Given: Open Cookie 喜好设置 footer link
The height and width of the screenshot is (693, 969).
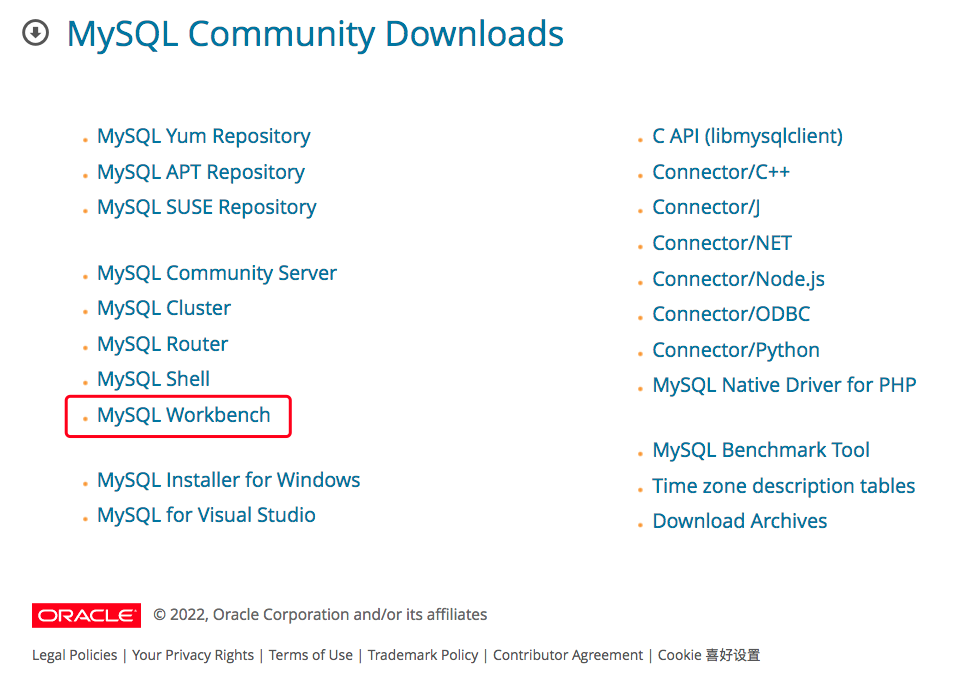Looking at the screenshot, I should (709, 655).
